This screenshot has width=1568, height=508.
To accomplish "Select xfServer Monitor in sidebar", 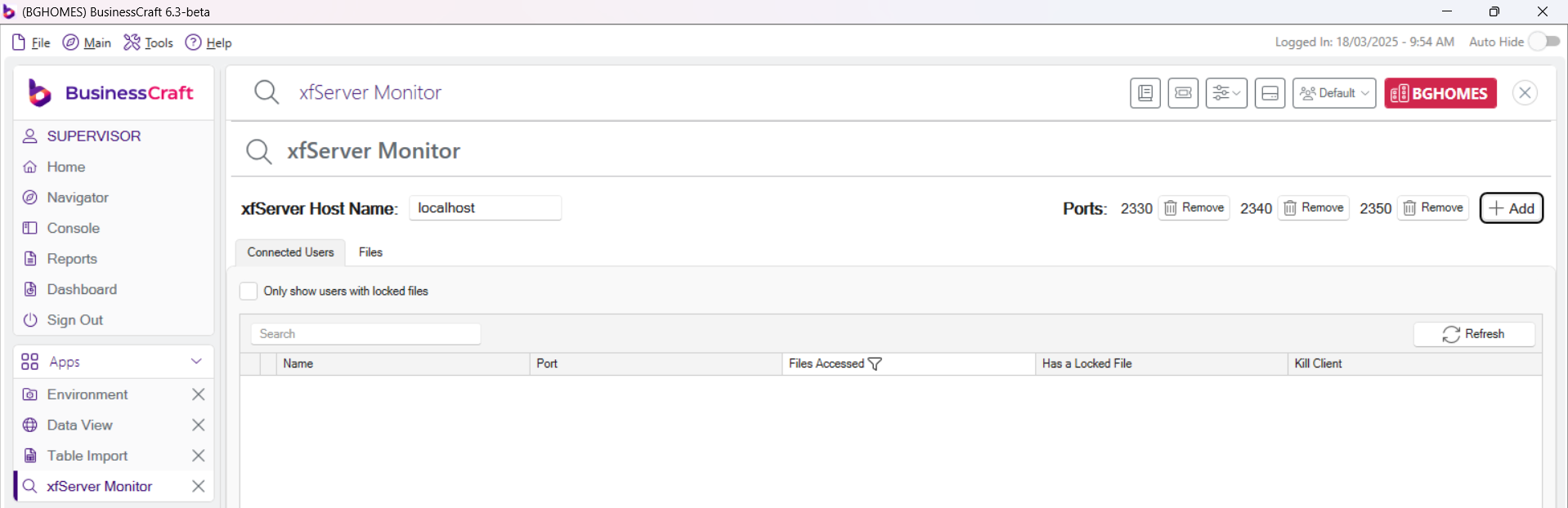I will (x=99, y=486).
